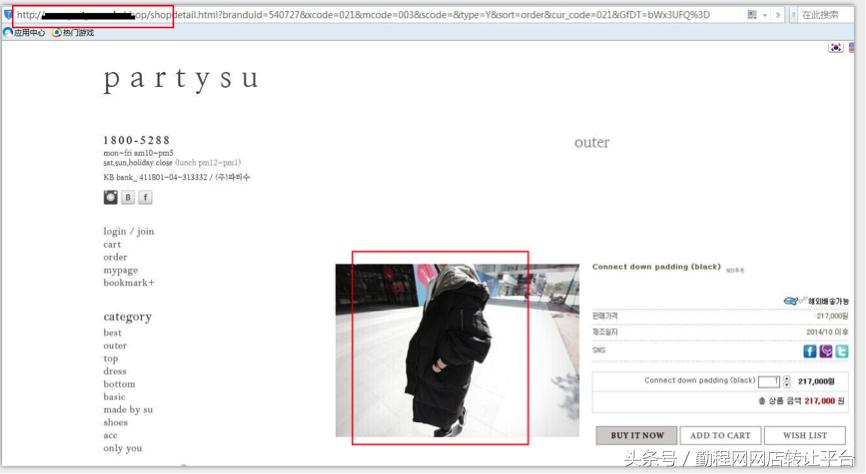866x474 pixels.
Task: Click the KB bank account text
Action: (177, 177)
